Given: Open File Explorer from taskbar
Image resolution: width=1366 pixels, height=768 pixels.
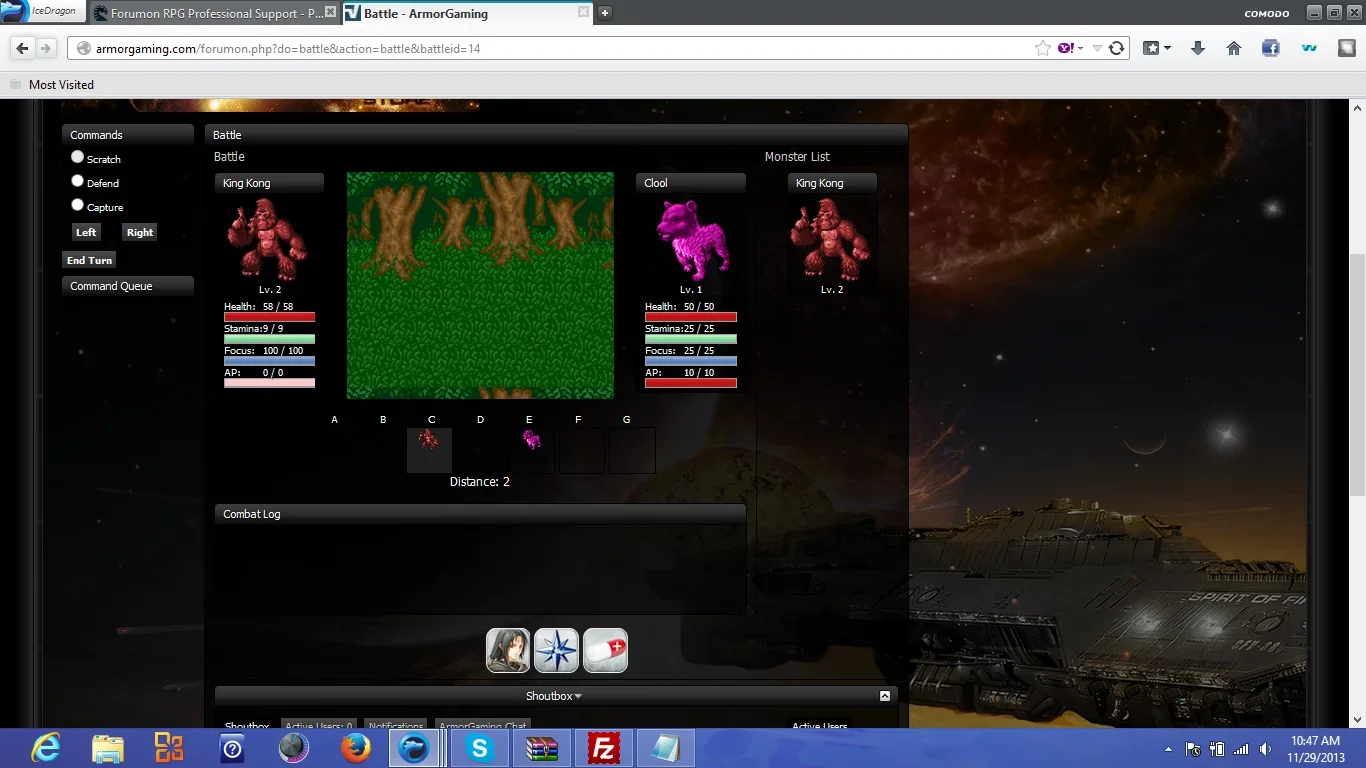Looking at the screenshot, I should pos(107,748).
